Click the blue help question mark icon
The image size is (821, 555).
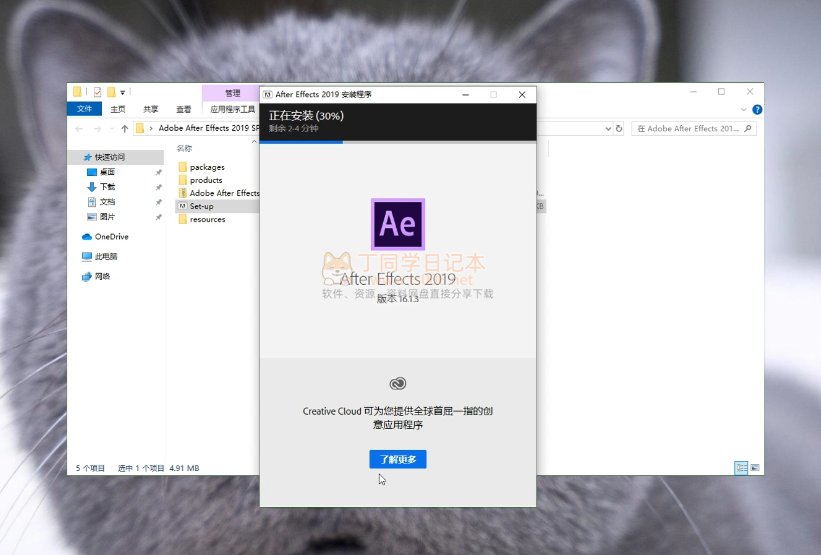pyautogui.click(x=757, y=109)
